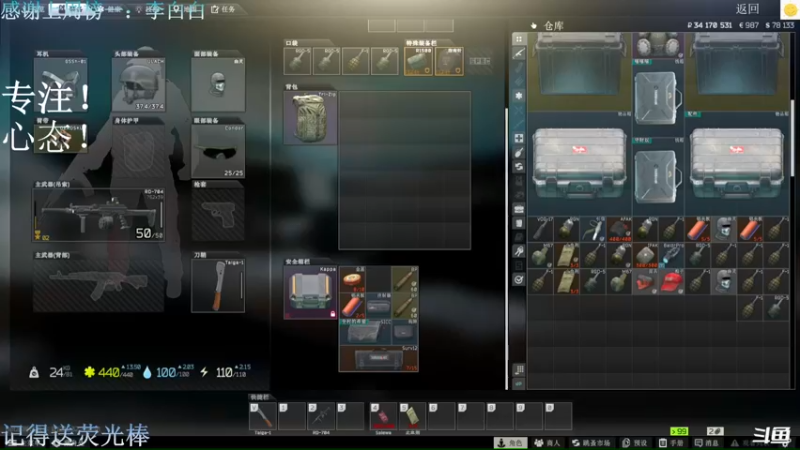The width and height of the screenshot is (800, 450).
Task: Select the RD-704 rifle in sling slot
Action: (x=98, y=214)
